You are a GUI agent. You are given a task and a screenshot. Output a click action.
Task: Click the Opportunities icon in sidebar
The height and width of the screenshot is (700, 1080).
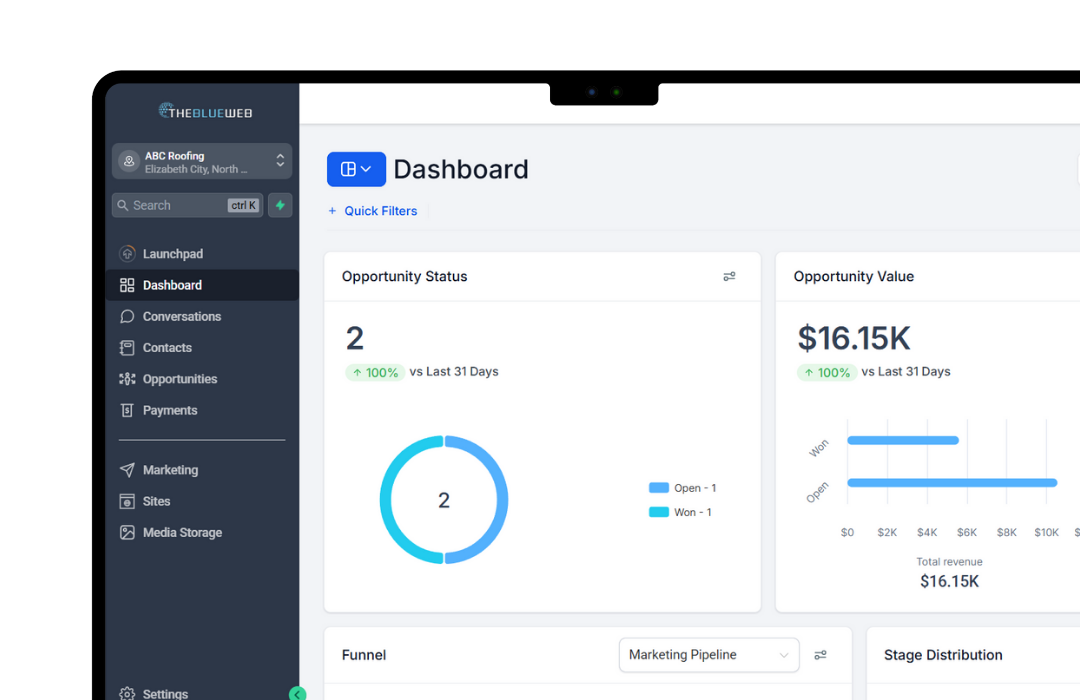pyautogui.click(x=127, y=379)
